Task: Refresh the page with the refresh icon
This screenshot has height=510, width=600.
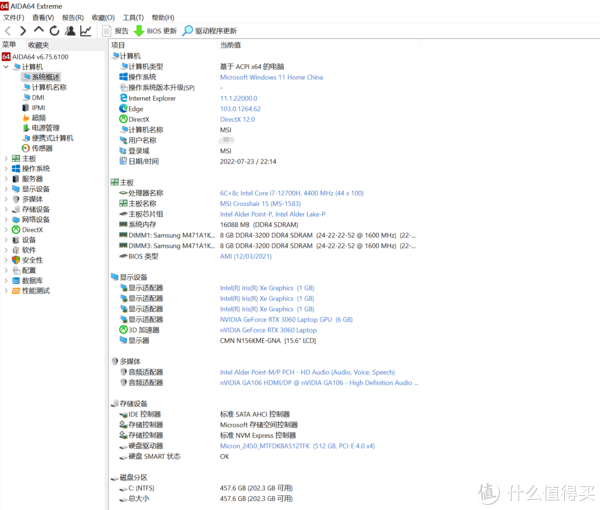Action: [54, 31]
